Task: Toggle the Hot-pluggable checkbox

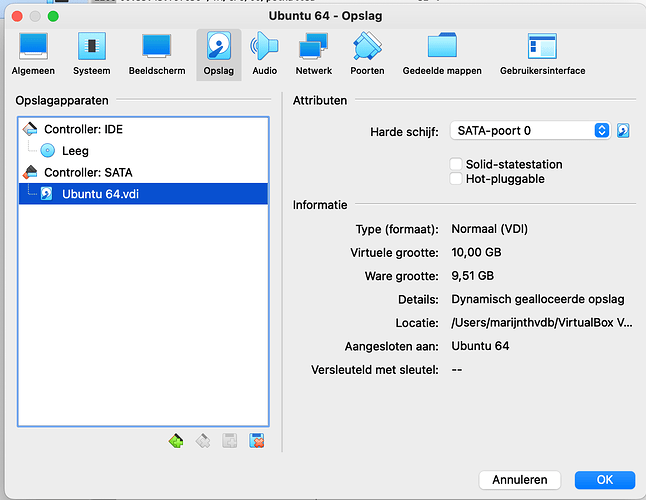Action: 457,179
